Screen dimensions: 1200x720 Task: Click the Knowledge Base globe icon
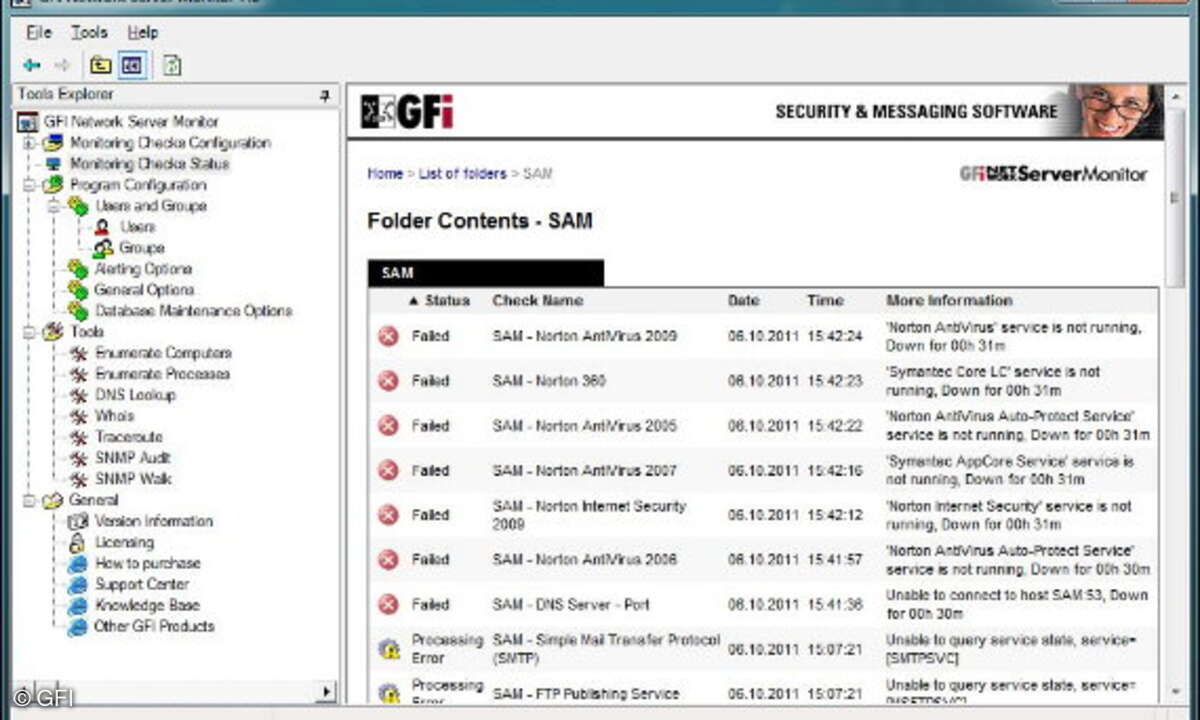click(77, 605)
